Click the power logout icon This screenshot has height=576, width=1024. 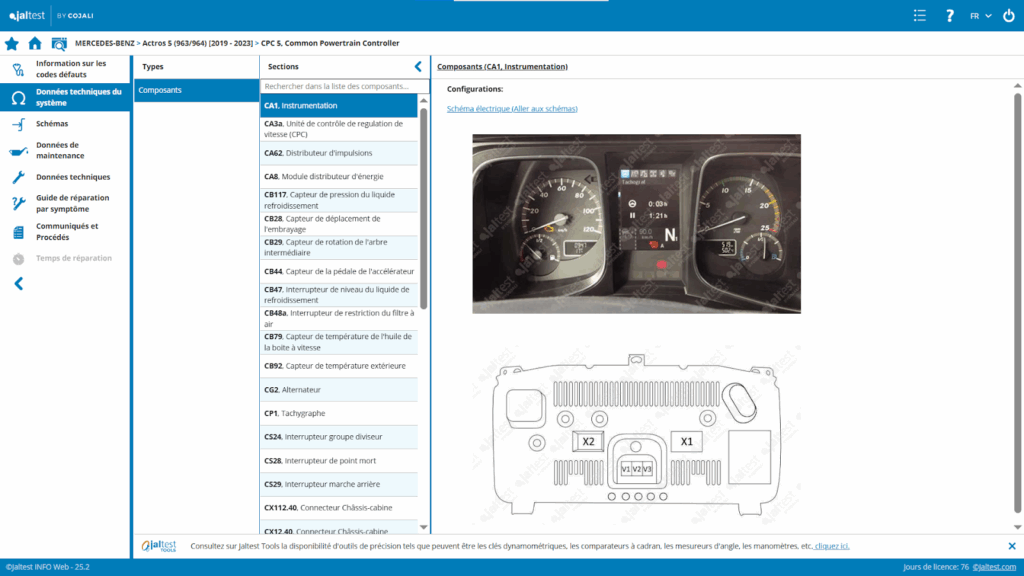pos(1007,15)
